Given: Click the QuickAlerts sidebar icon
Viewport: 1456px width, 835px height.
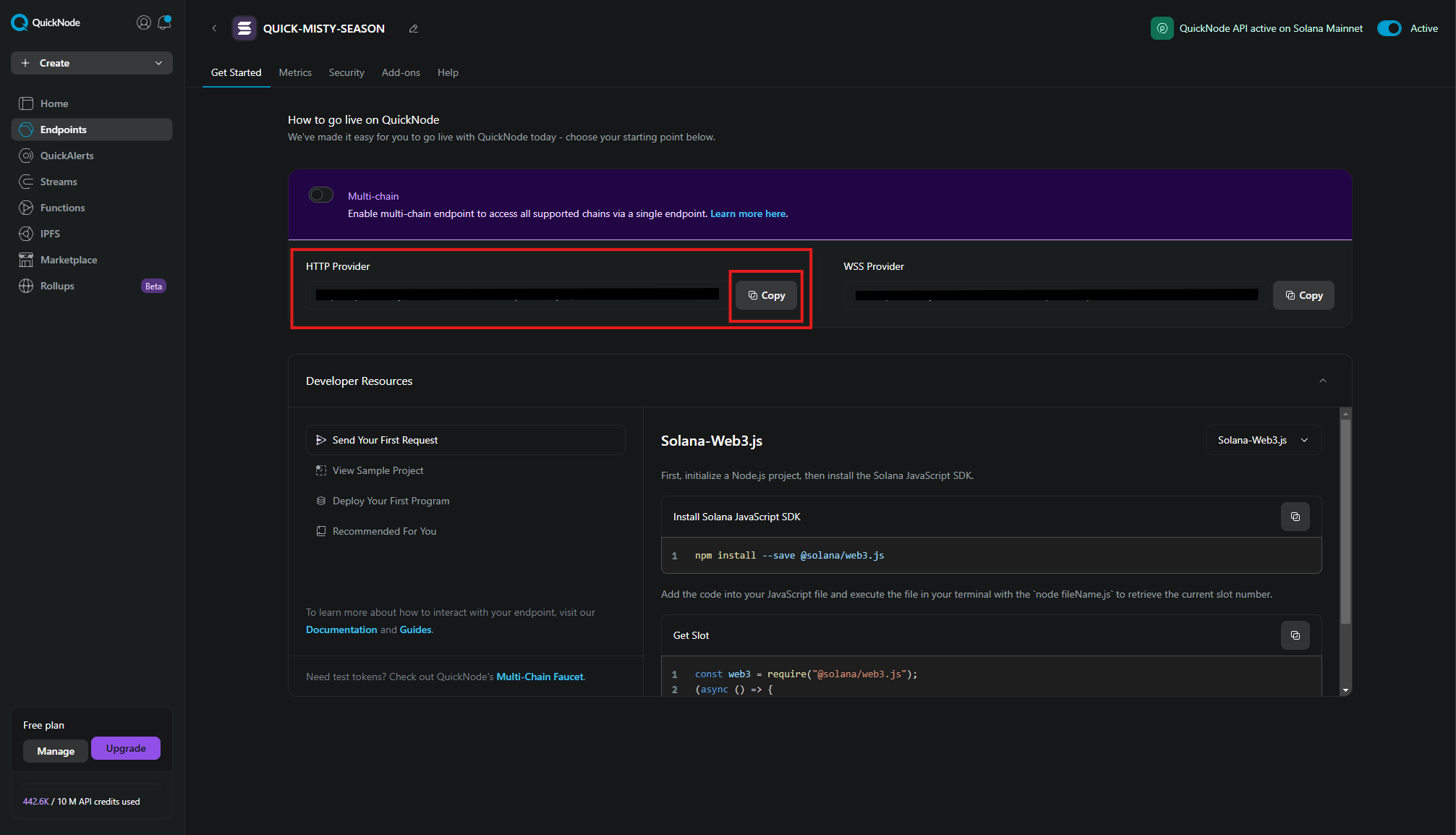Looking at the screenshot, I should [26, 156].
